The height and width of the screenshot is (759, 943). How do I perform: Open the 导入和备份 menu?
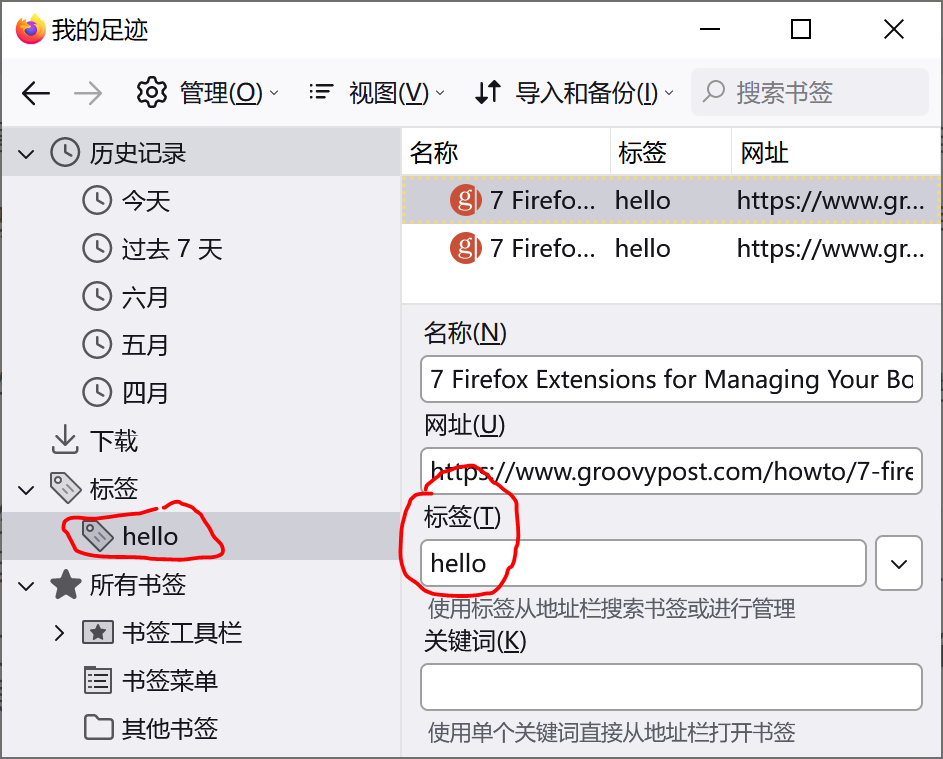click(x=574, y=93)
